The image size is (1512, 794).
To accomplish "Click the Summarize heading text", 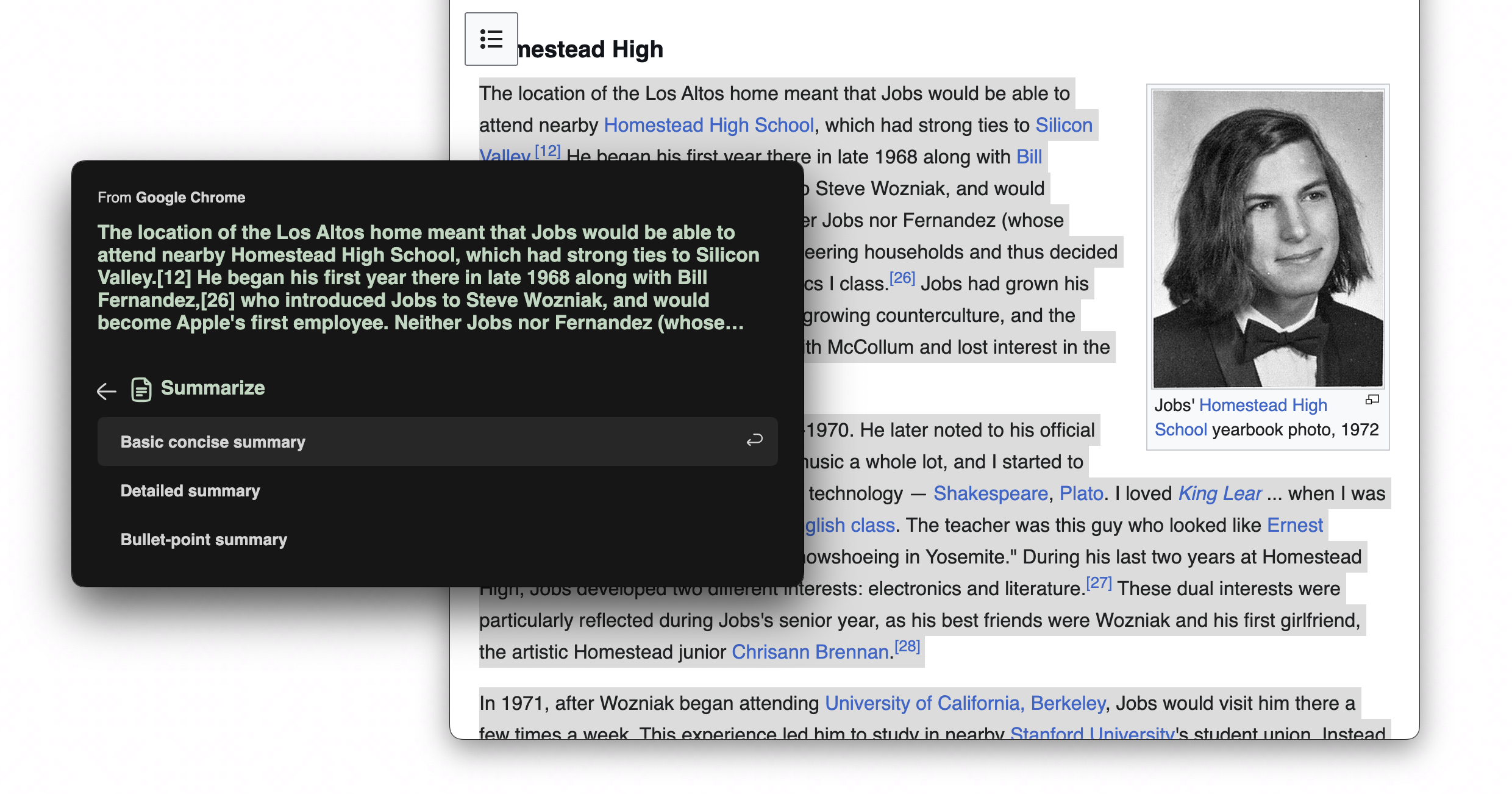I will (213, 388).
